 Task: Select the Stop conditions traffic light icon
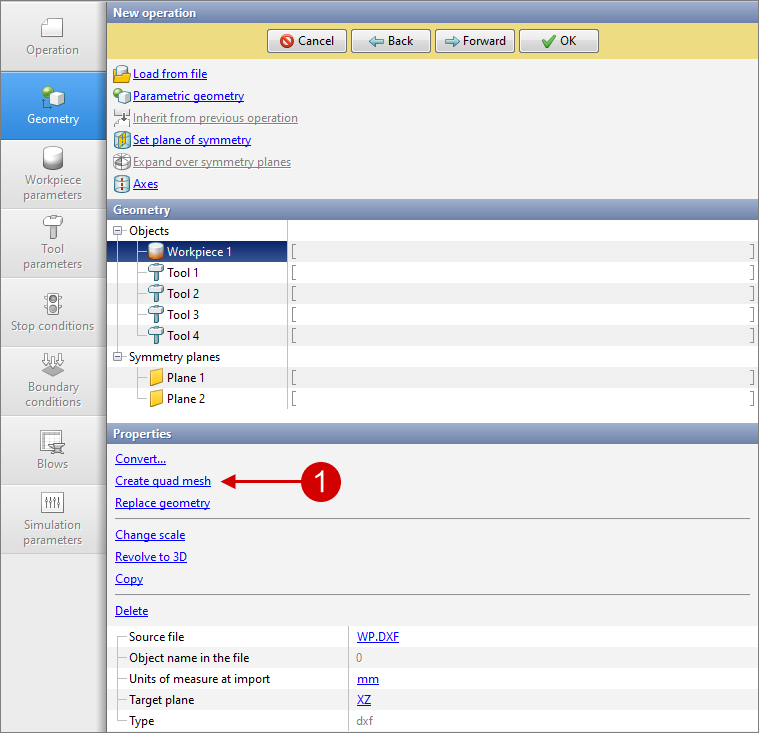tap(52, 304)
